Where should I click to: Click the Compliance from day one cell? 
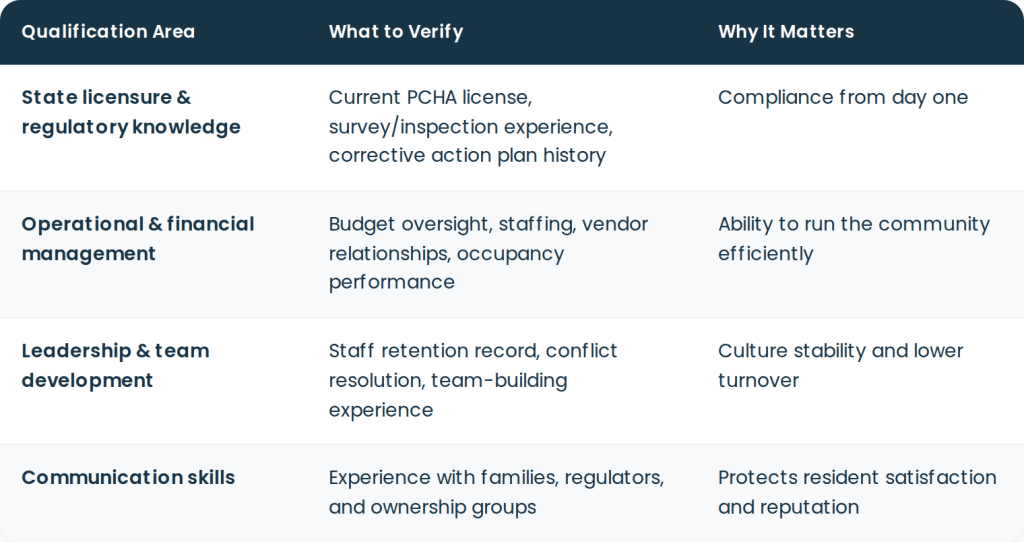(843, 97)
